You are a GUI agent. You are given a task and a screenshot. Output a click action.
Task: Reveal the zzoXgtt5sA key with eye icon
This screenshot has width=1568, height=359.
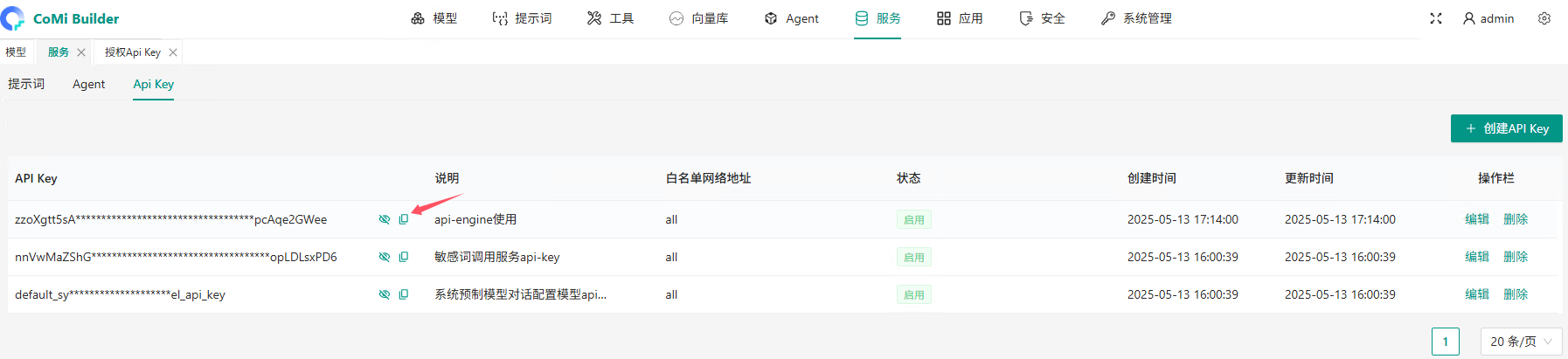tap(385, 219)
